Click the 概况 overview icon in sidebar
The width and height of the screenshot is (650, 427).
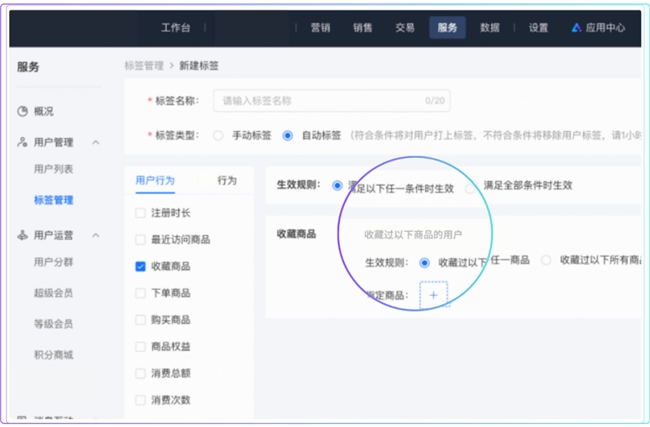(22, 111)
